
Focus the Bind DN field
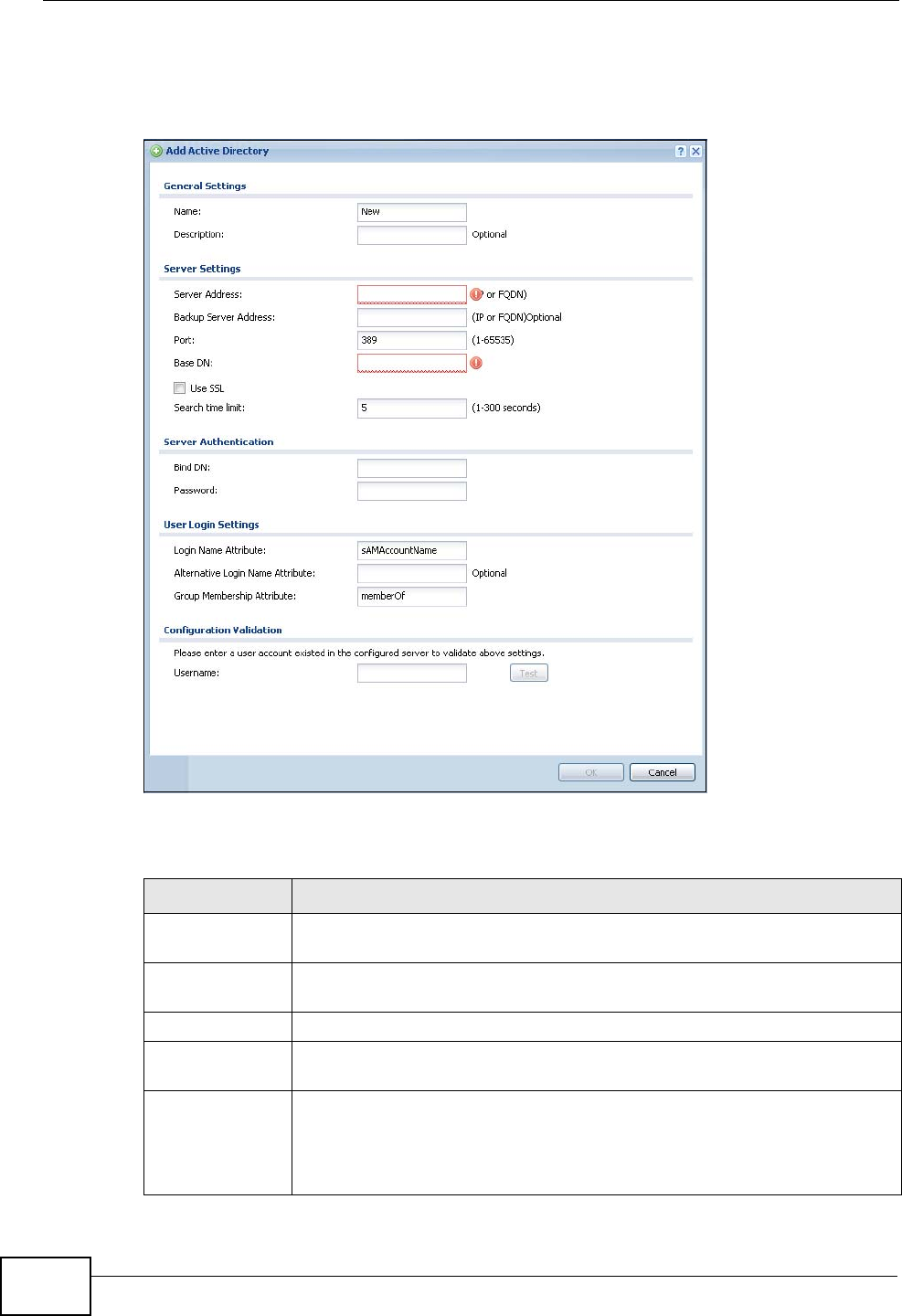coord(412,468)
